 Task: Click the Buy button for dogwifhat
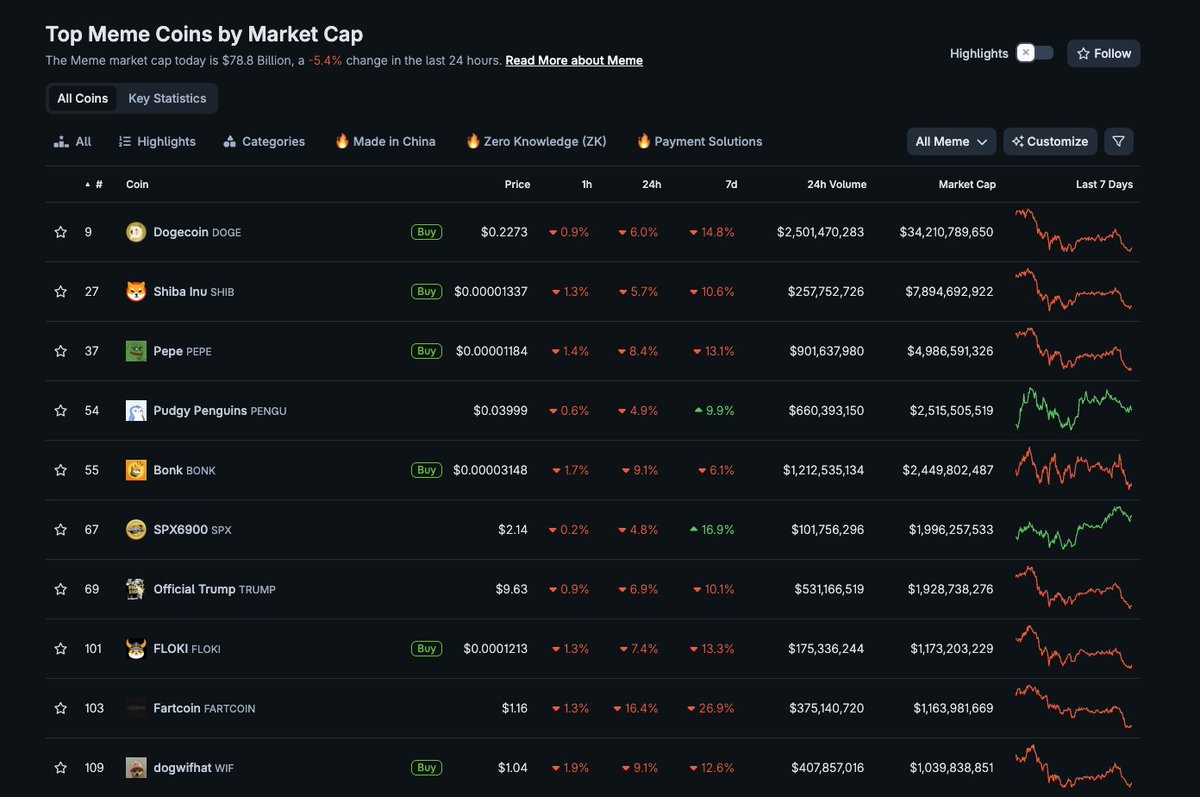[427, 768]
